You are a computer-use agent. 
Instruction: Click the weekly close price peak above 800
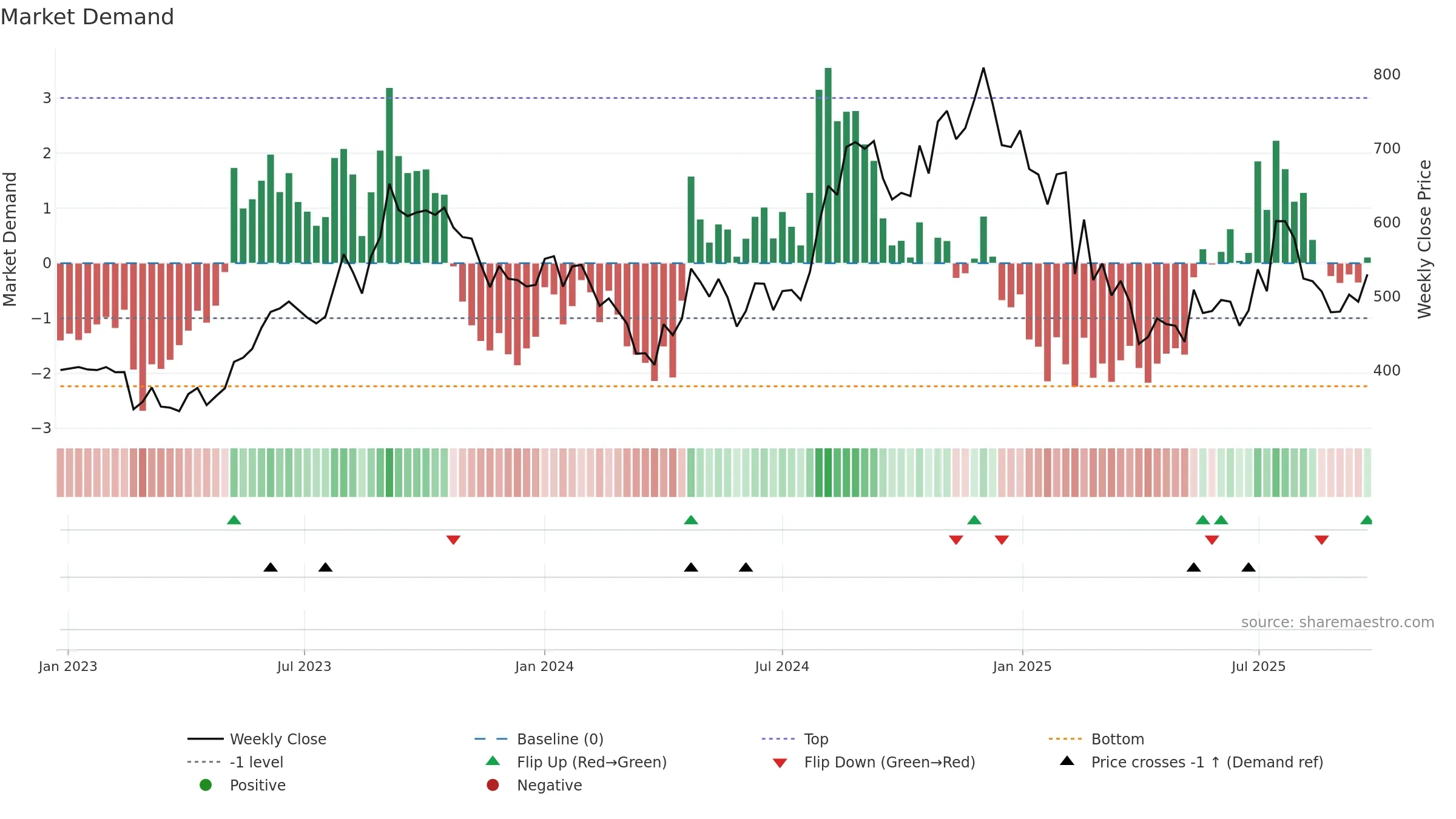983,69
